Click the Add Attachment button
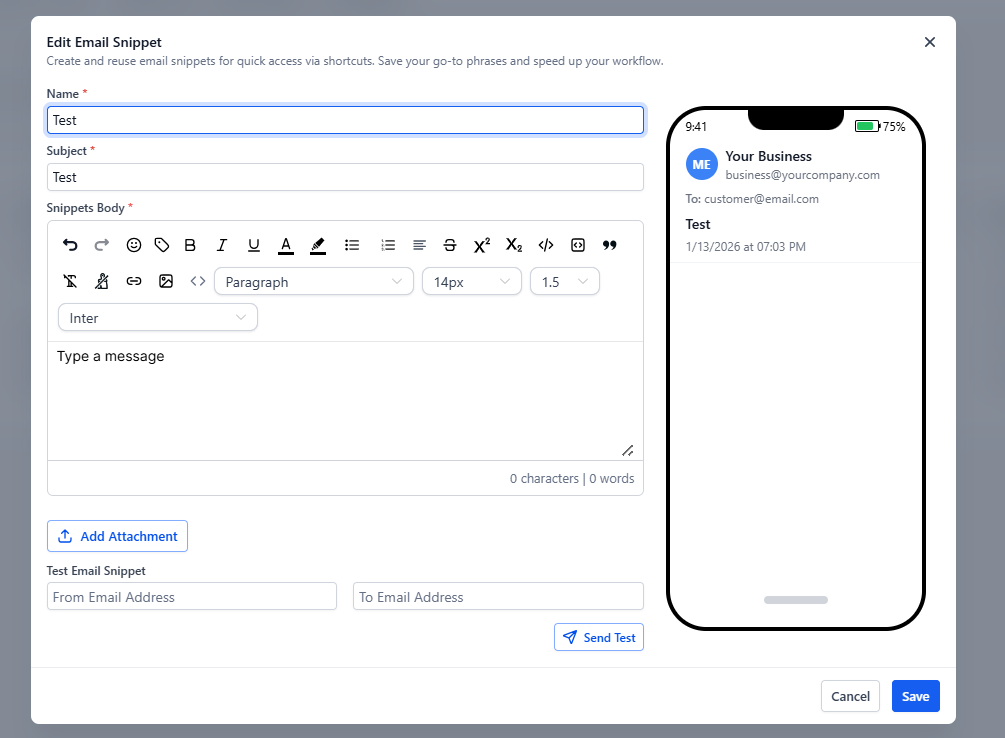The height and width of the screenshot is (738, 1005). [x=117, y=536]
